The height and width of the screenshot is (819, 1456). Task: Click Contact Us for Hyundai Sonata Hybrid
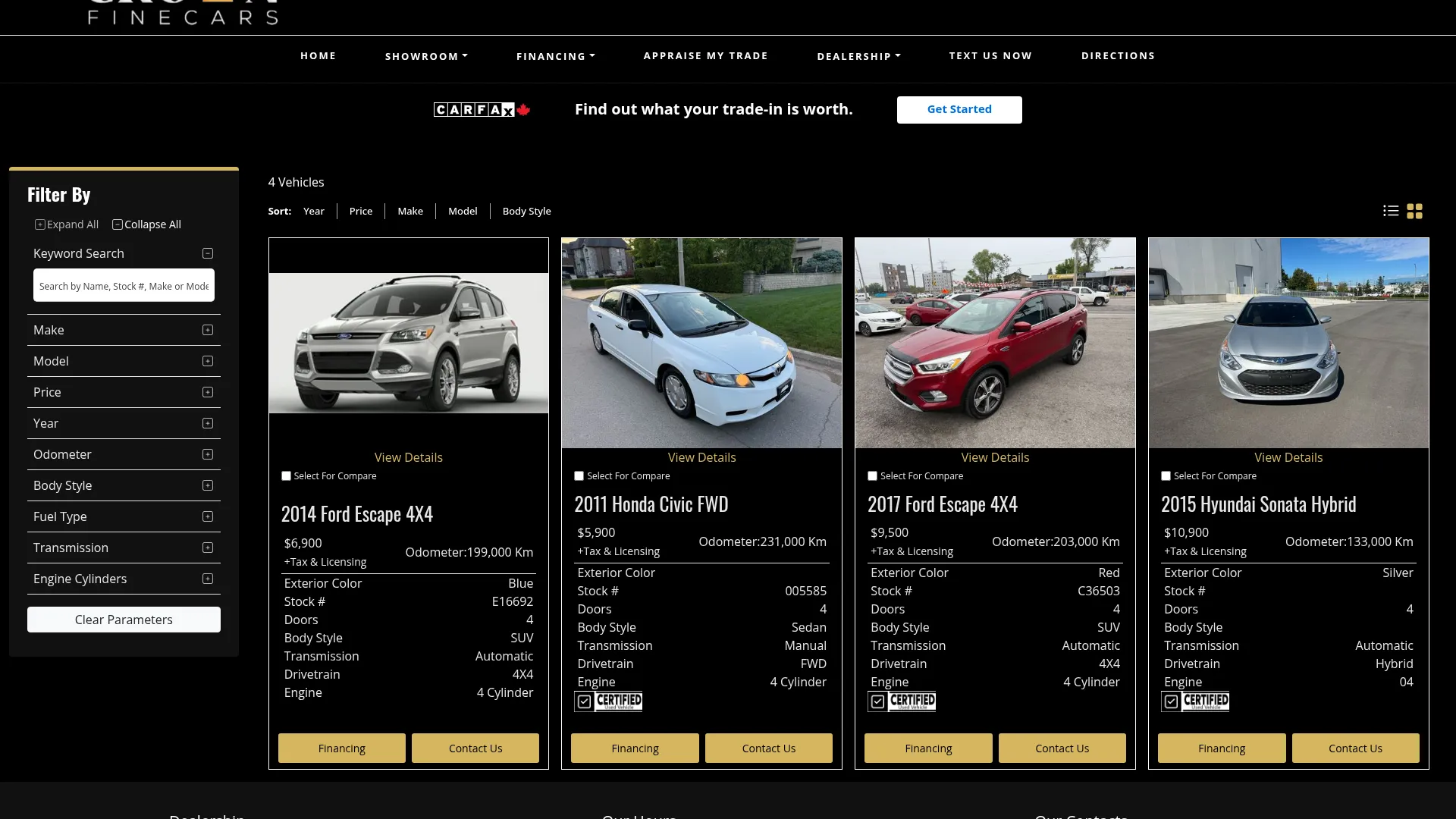(1356, 748)
